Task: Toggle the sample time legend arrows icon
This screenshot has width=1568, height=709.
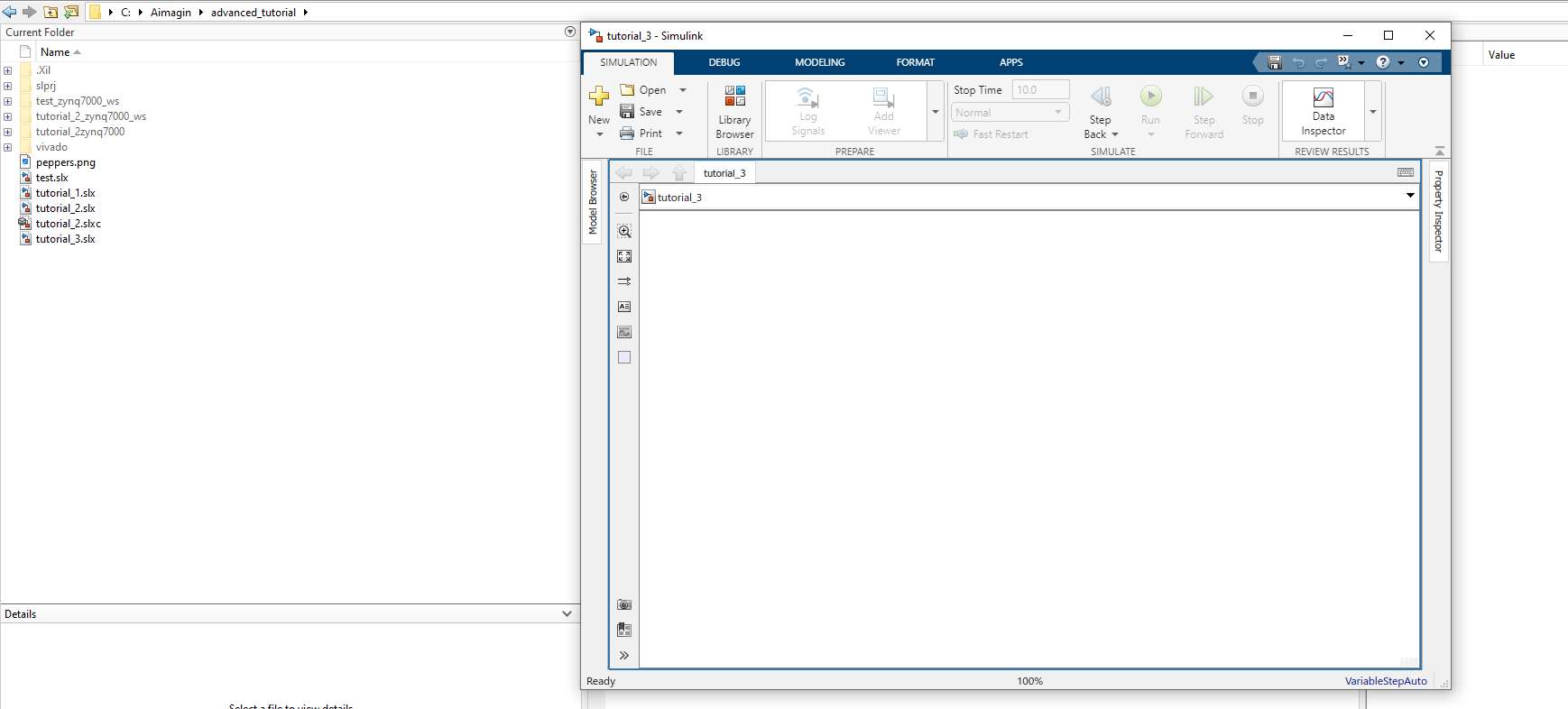Action: click(x=624, y=281)
